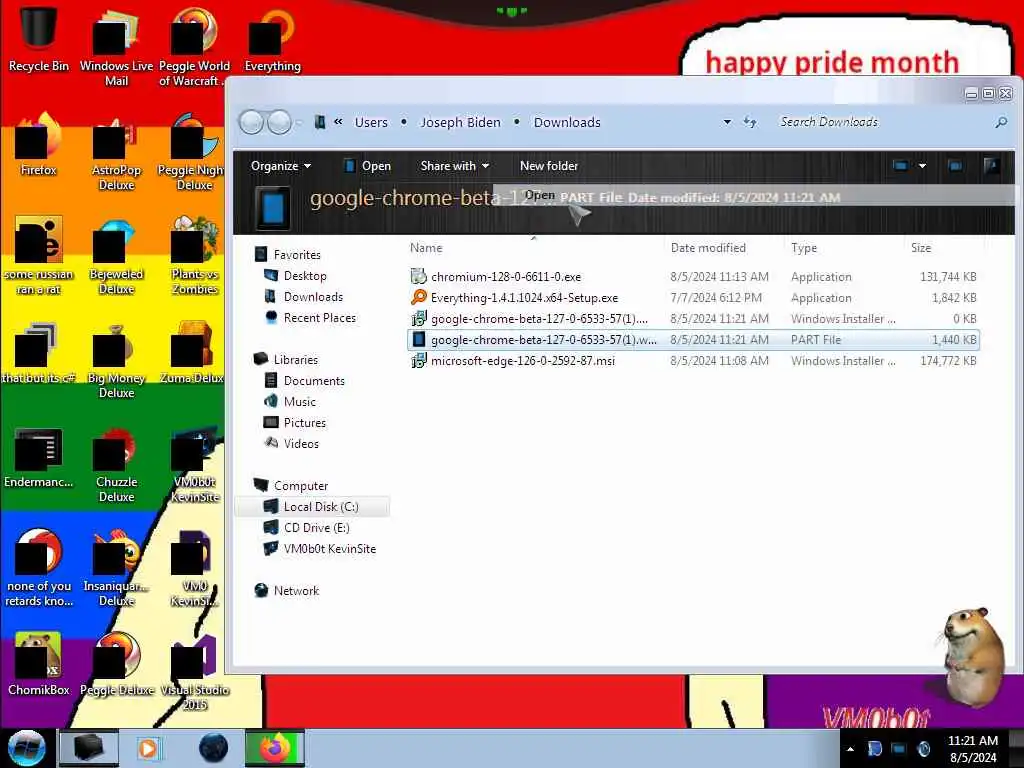Select Everything-1.4.1.1024.x64-Setup.exe file

[x=693, y=298]
